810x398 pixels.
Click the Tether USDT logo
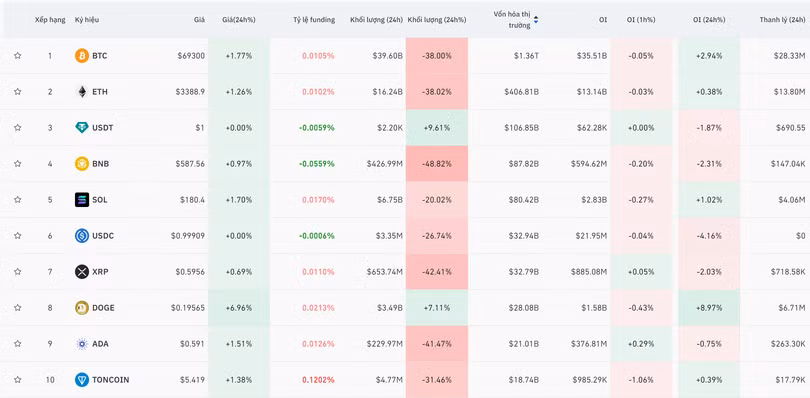tap(82, 128)
